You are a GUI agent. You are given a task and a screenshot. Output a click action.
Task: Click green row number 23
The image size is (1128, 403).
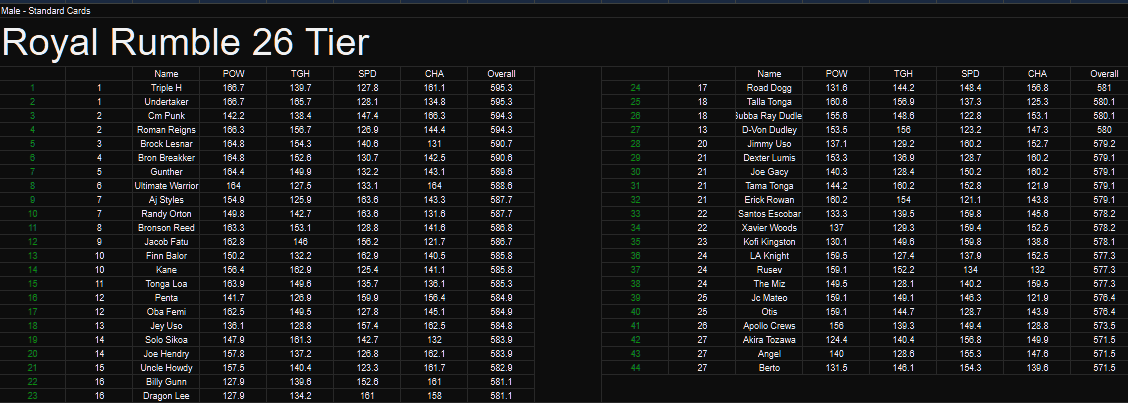click(x=32, y=396)
